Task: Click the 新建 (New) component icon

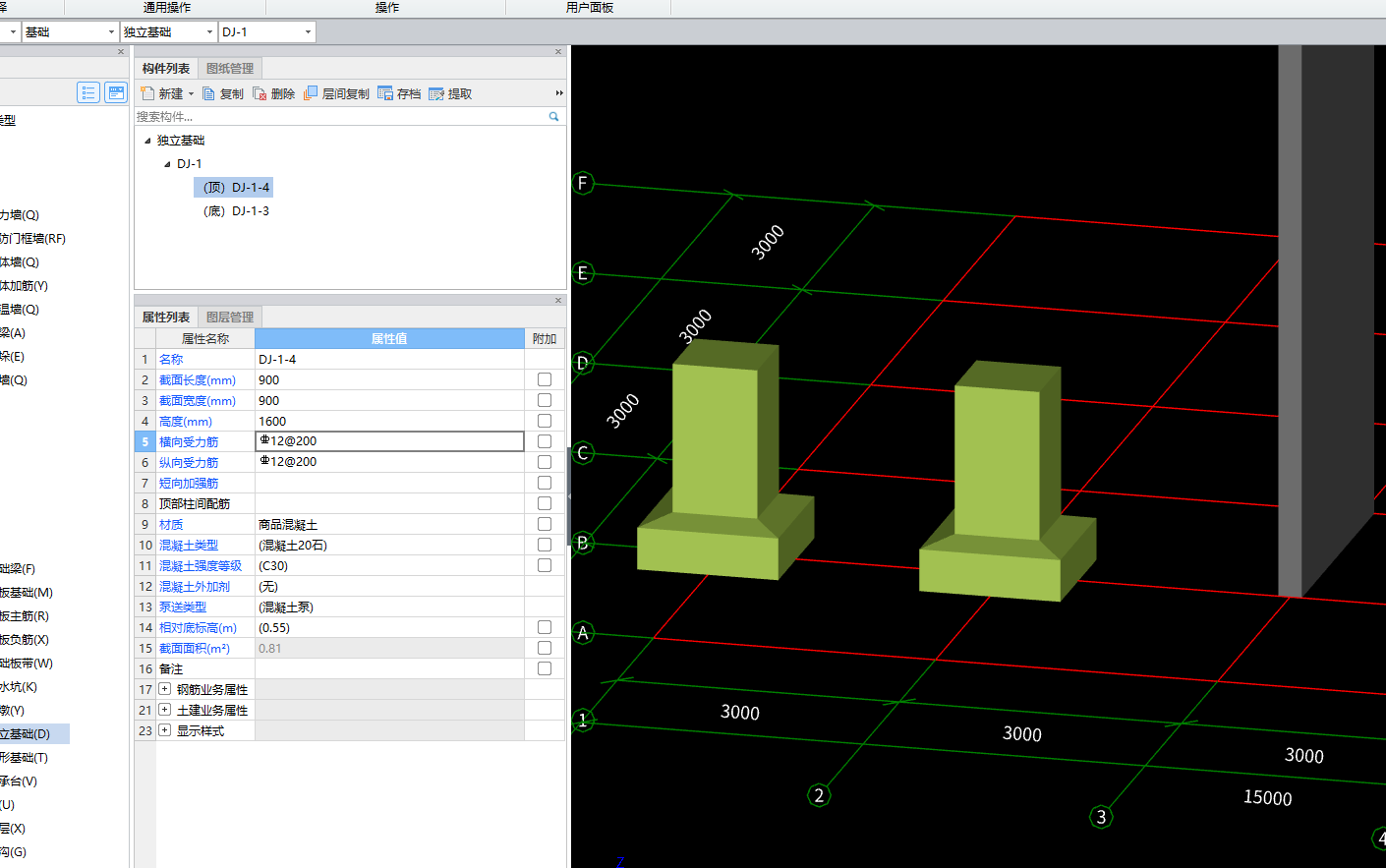Action: pyautogui.click(x=147, y=93)
